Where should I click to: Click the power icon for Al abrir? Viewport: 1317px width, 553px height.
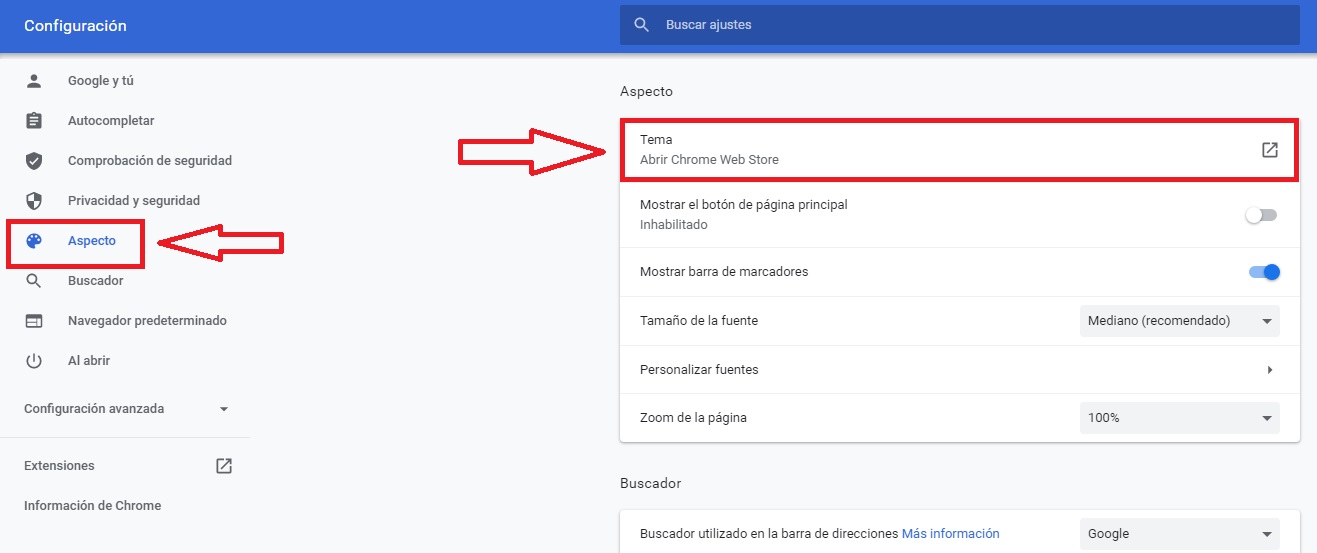click(34, 361)
